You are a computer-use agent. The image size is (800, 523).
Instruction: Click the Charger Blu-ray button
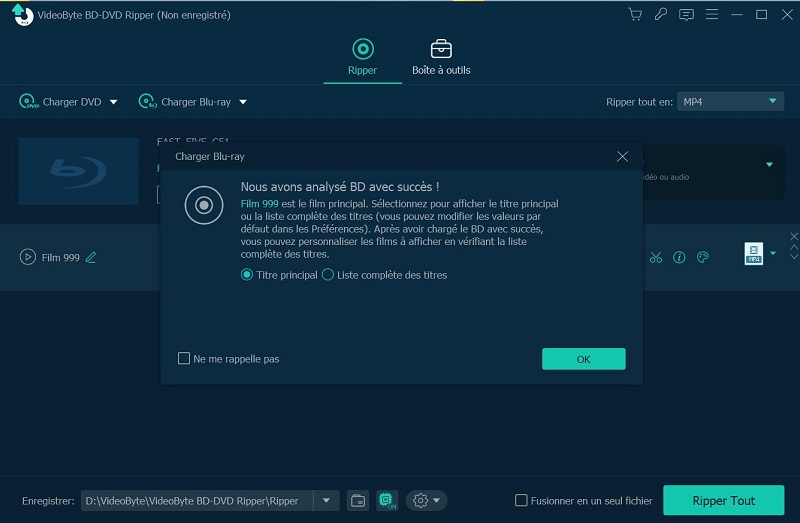point(185,102)
